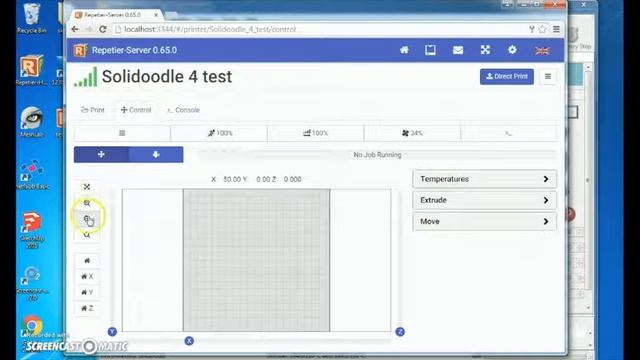Zoom in on the bed view

tap(87, 203)
